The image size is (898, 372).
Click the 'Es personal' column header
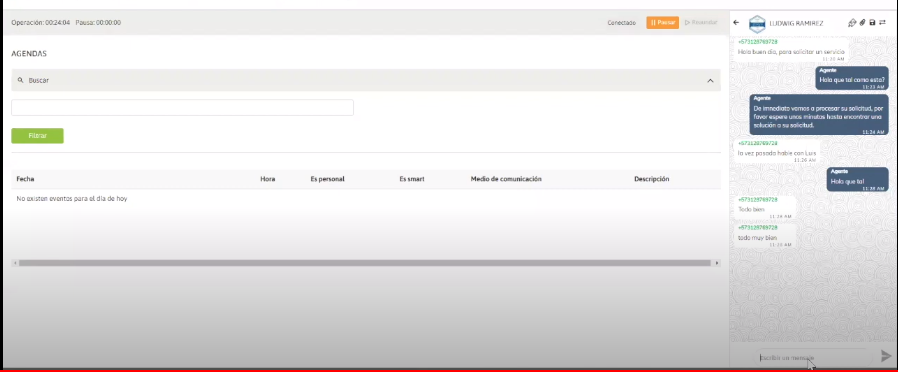point(328,179)
